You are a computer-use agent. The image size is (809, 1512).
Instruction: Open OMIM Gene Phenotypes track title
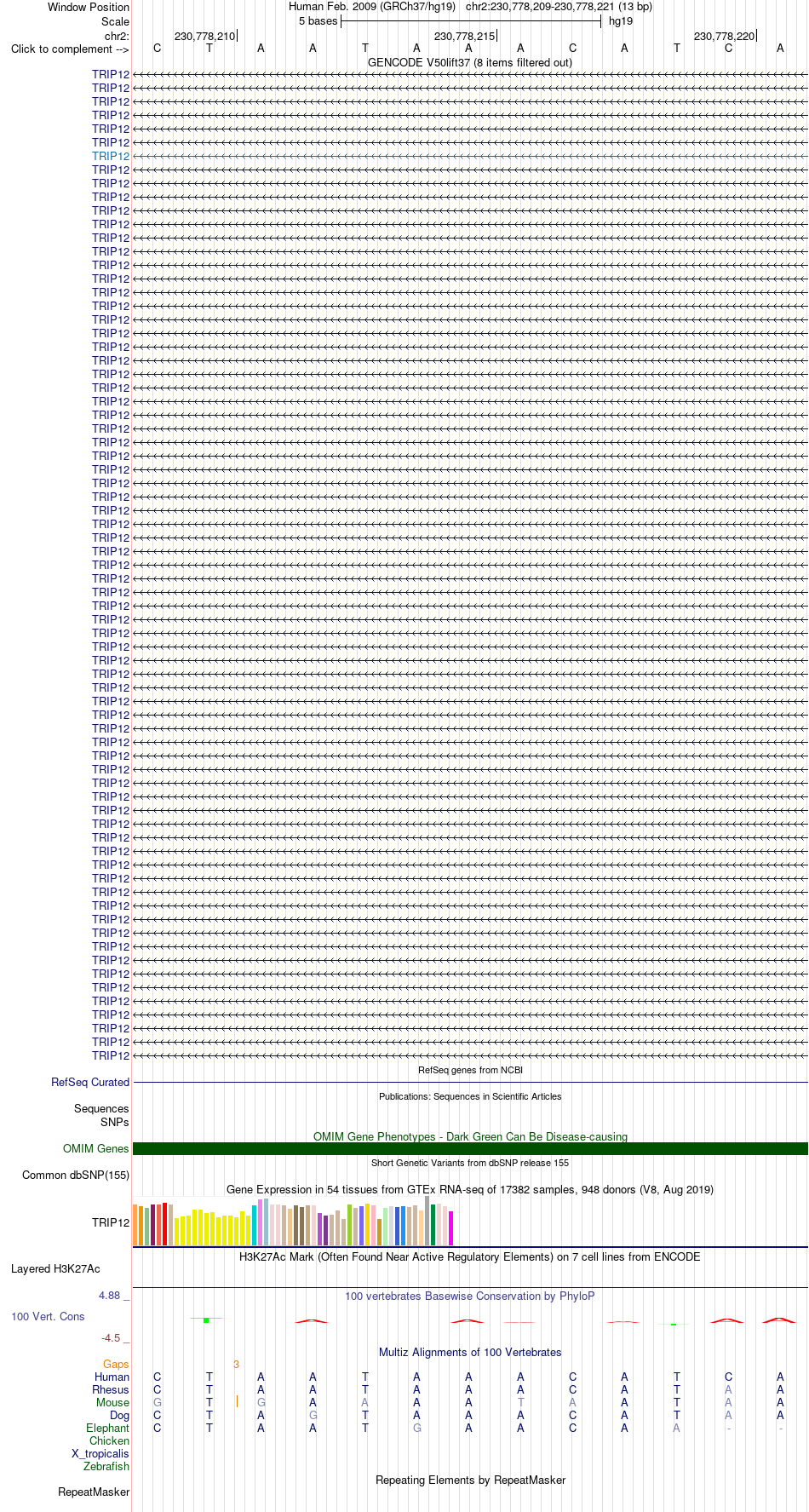click(x=470, y=1137)
